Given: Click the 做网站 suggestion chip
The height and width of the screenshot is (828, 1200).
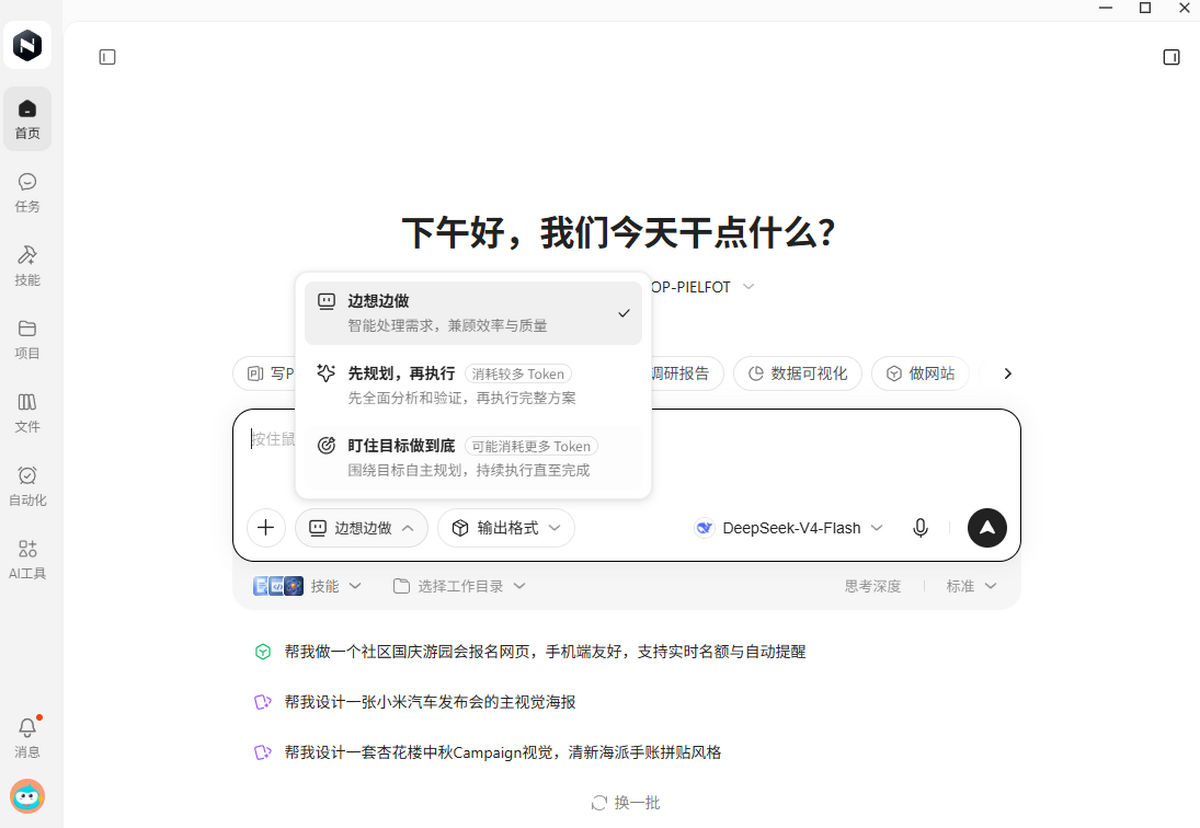Looking at the screenshot, I should click(x=920, y=373).
